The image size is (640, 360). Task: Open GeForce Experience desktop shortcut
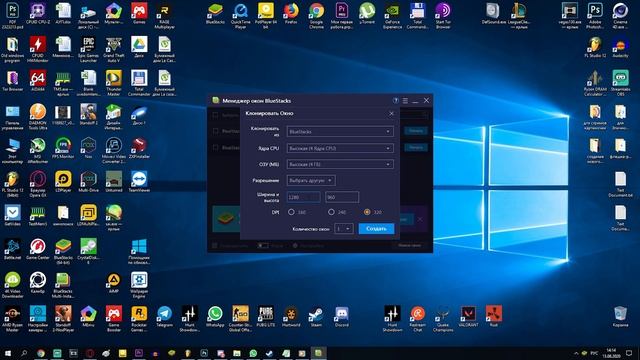tap(392, 16)
